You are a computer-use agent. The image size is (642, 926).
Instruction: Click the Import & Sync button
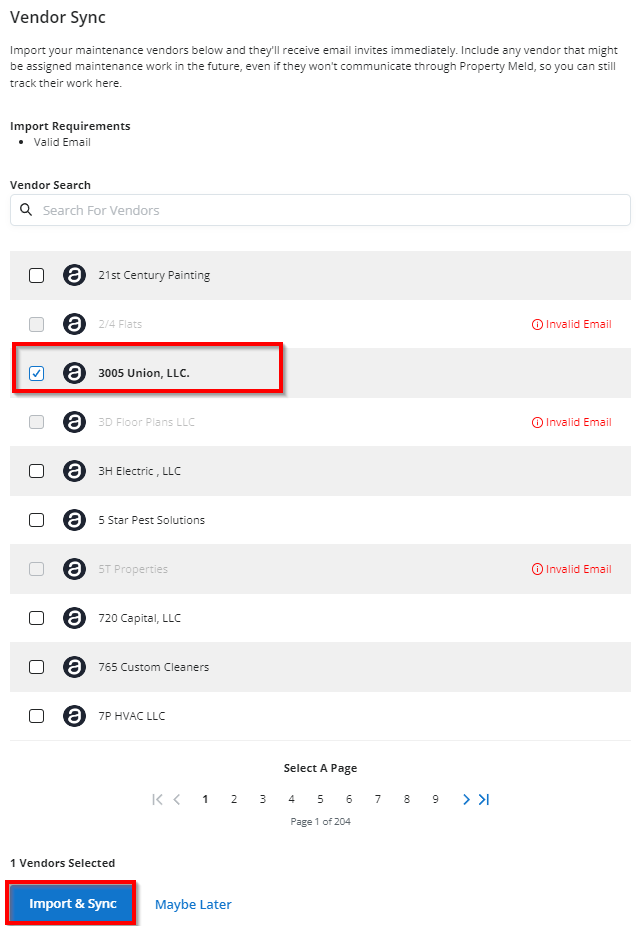pyautogui.click(x=73, y=904)
